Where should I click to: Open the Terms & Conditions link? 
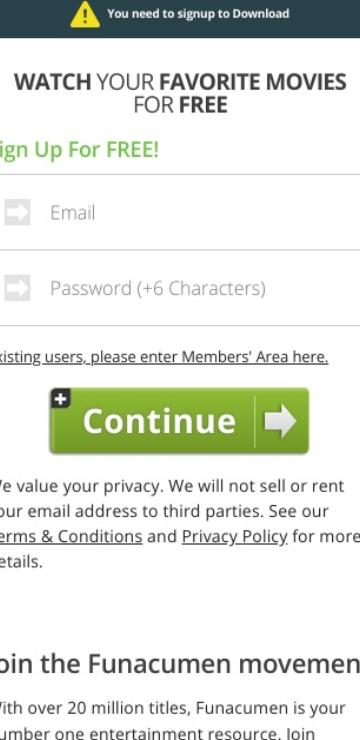coord(71,537)
